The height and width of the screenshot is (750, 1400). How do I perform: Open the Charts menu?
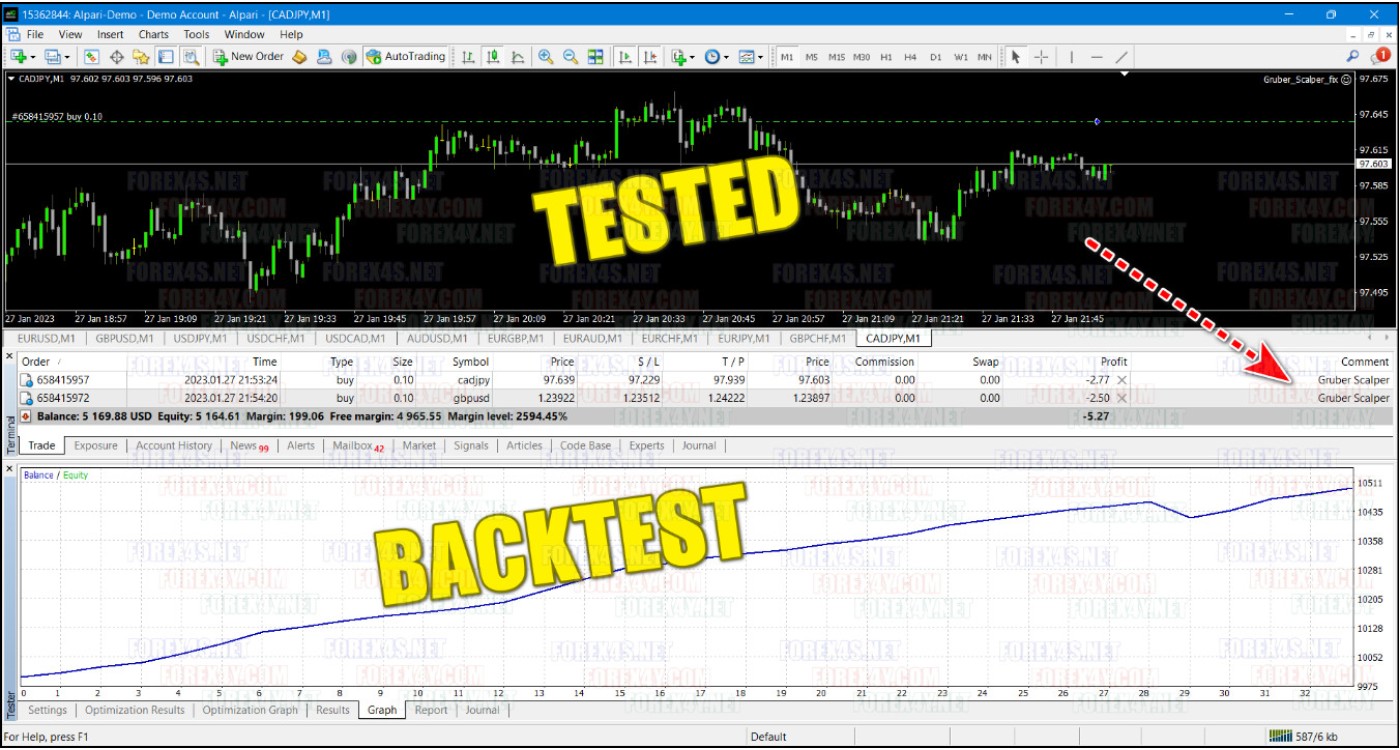[x=153, y=34]
